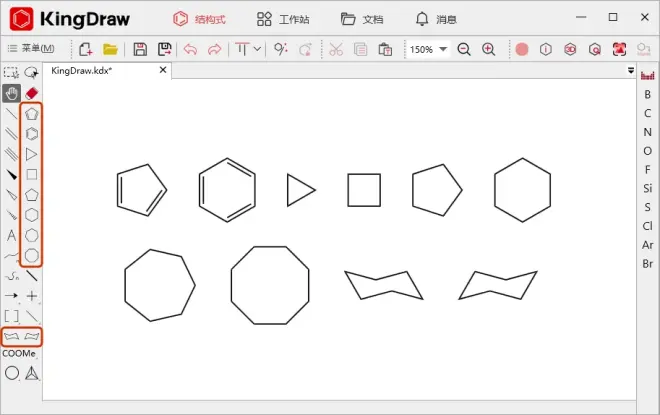
Task: Pick the cyclopentadiene ring template
Action: point(32,114)
